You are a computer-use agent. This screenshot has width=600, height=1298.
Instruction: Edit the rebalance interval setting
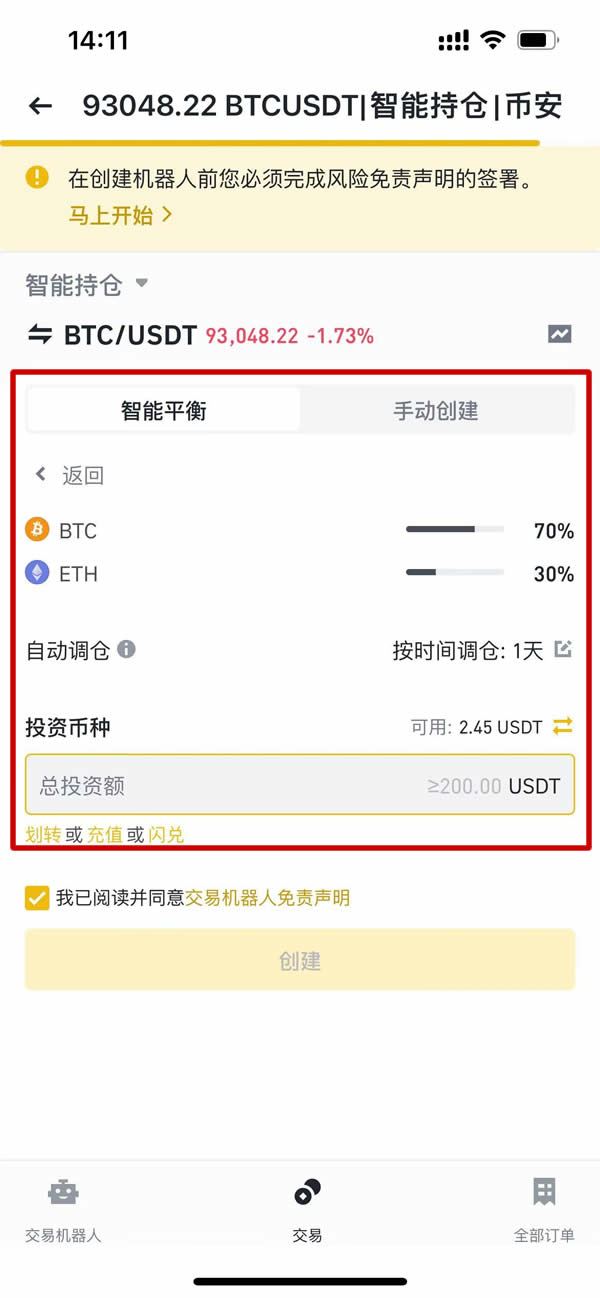click(x=563, y=650)
